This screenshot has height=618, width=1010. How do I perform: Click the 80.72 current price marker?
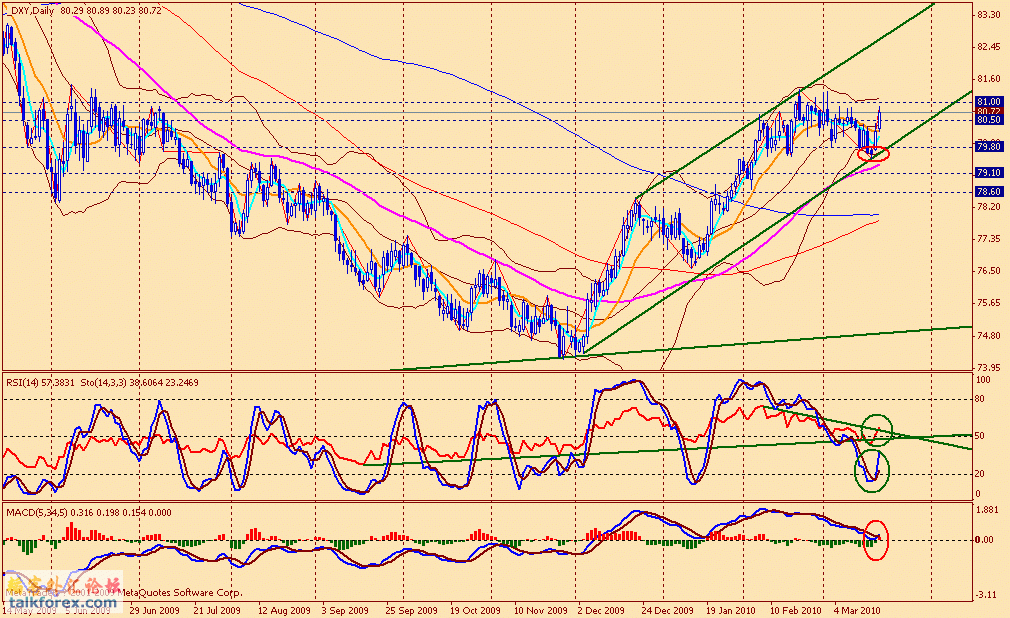pos(988,111)
